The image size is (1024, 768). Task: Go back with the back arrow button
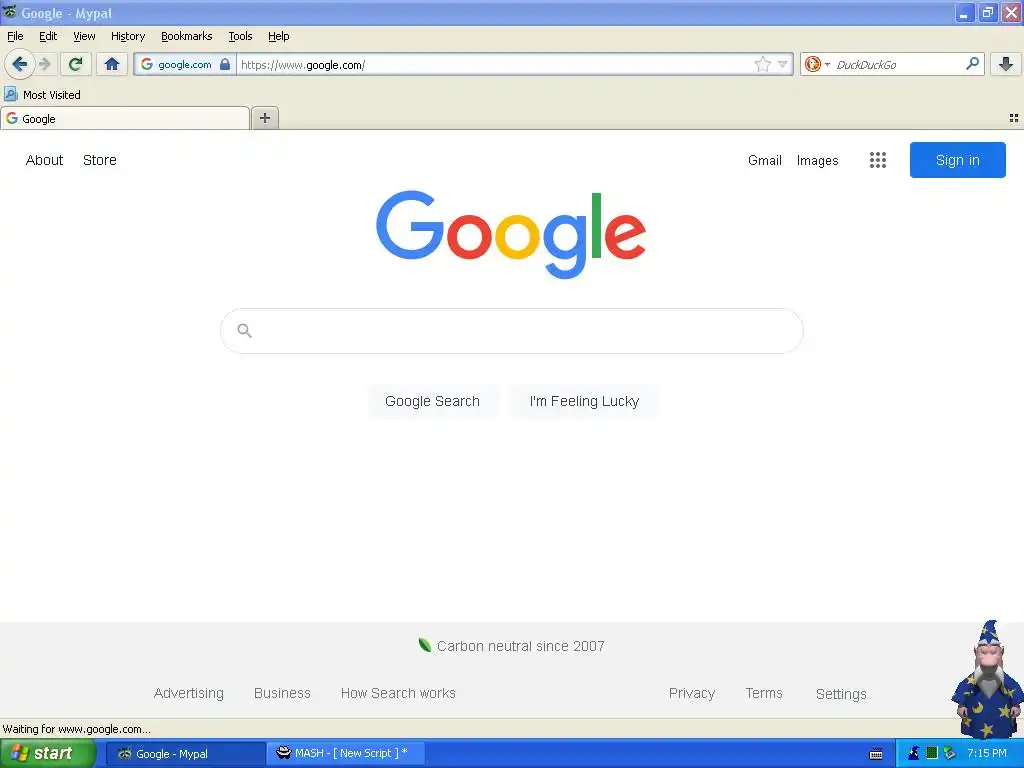pos(20,64)
